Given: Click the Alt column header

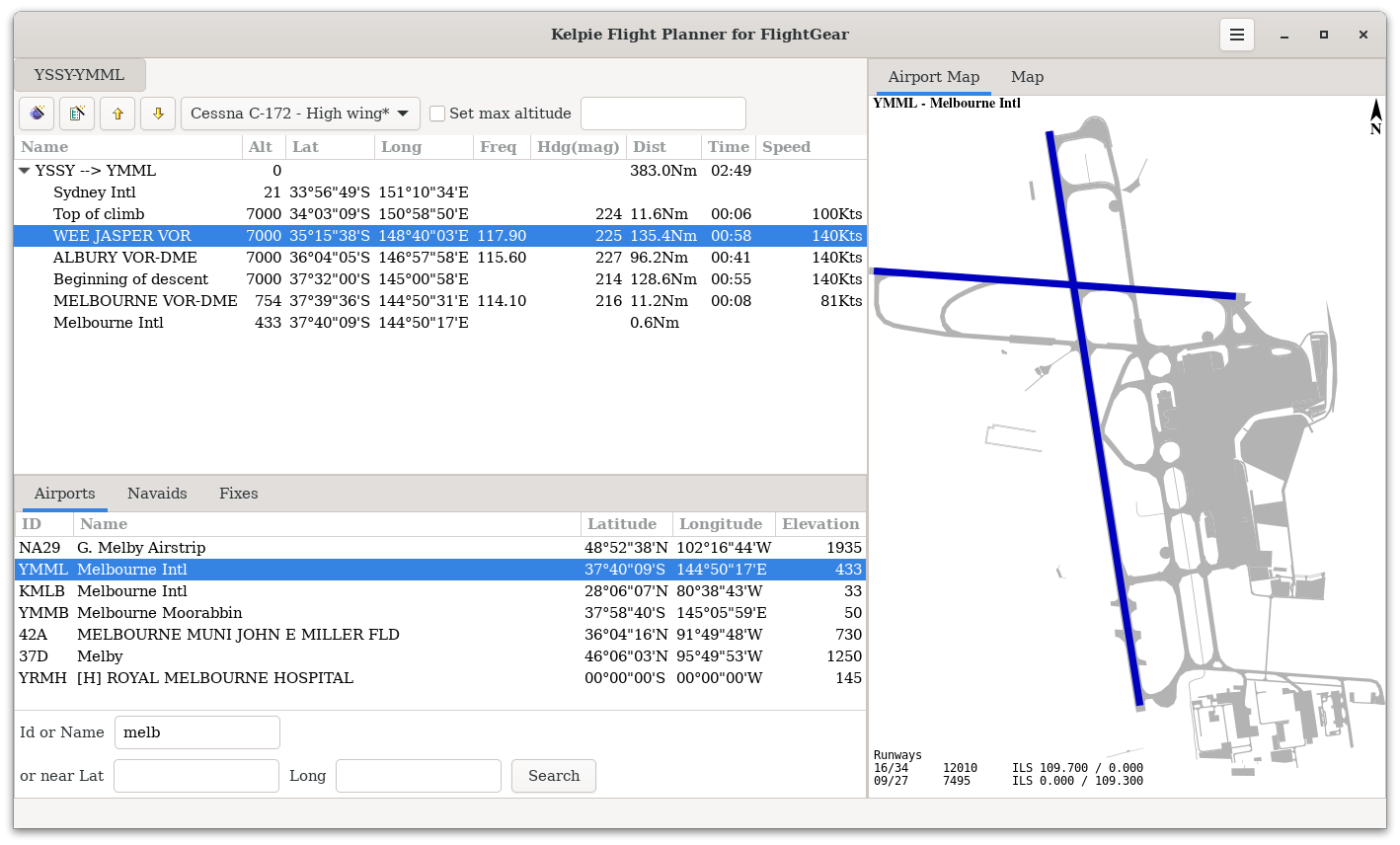Looking at the screenshot, I should tap(264, 147).
